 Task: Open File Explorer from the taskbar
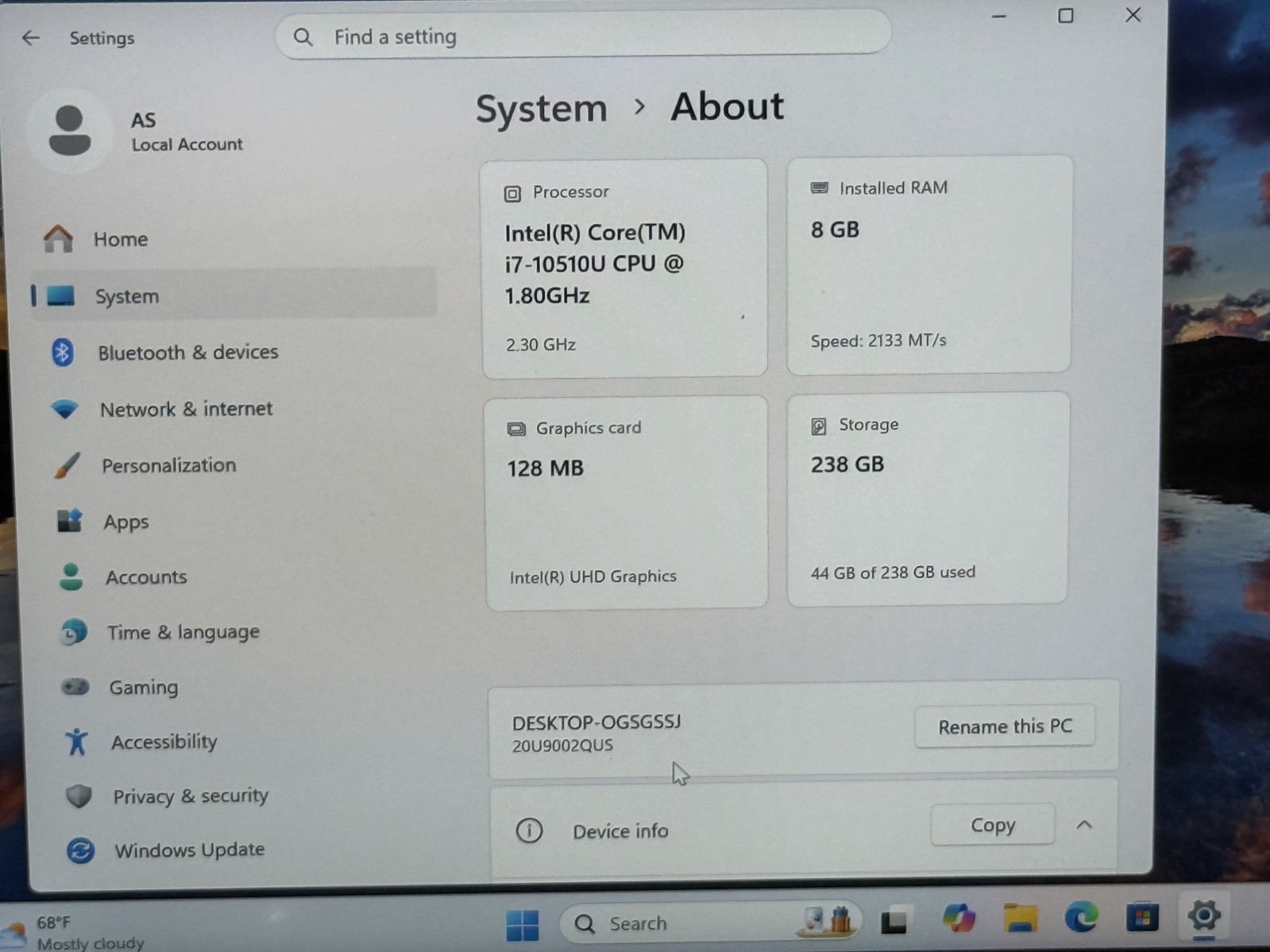pos(1020,919)
